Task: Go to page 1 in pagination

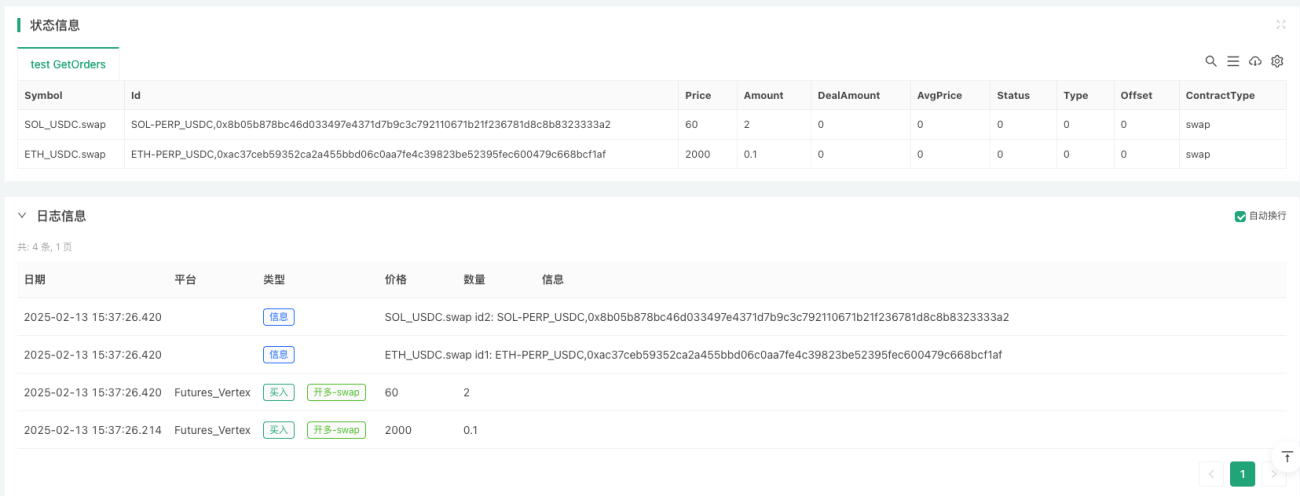Action: [x=1242, y=474]
